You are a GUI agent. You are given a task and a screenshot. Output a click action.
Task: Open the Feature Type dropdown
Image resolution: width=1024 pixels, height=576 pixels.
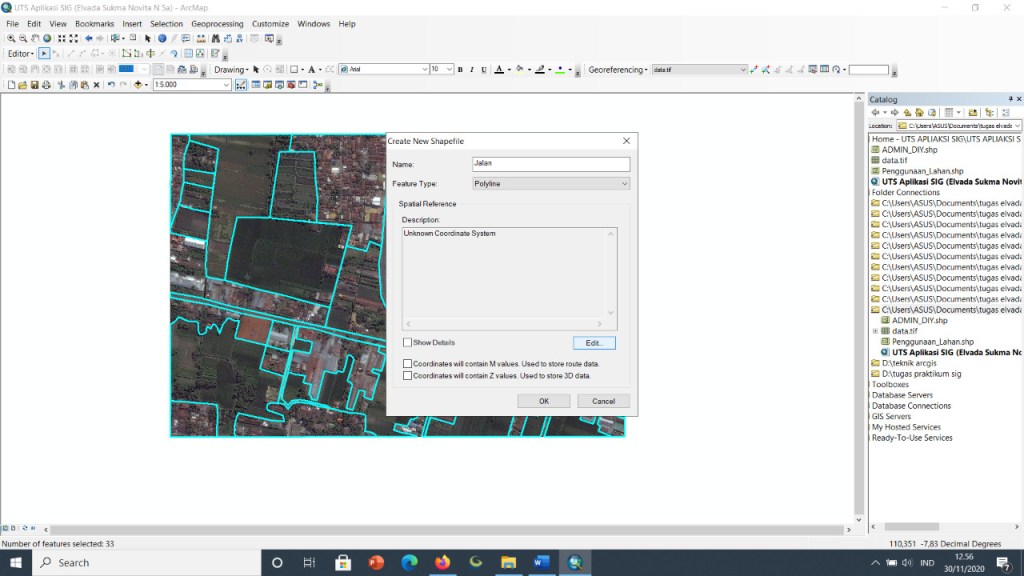[x=551, y=184]
